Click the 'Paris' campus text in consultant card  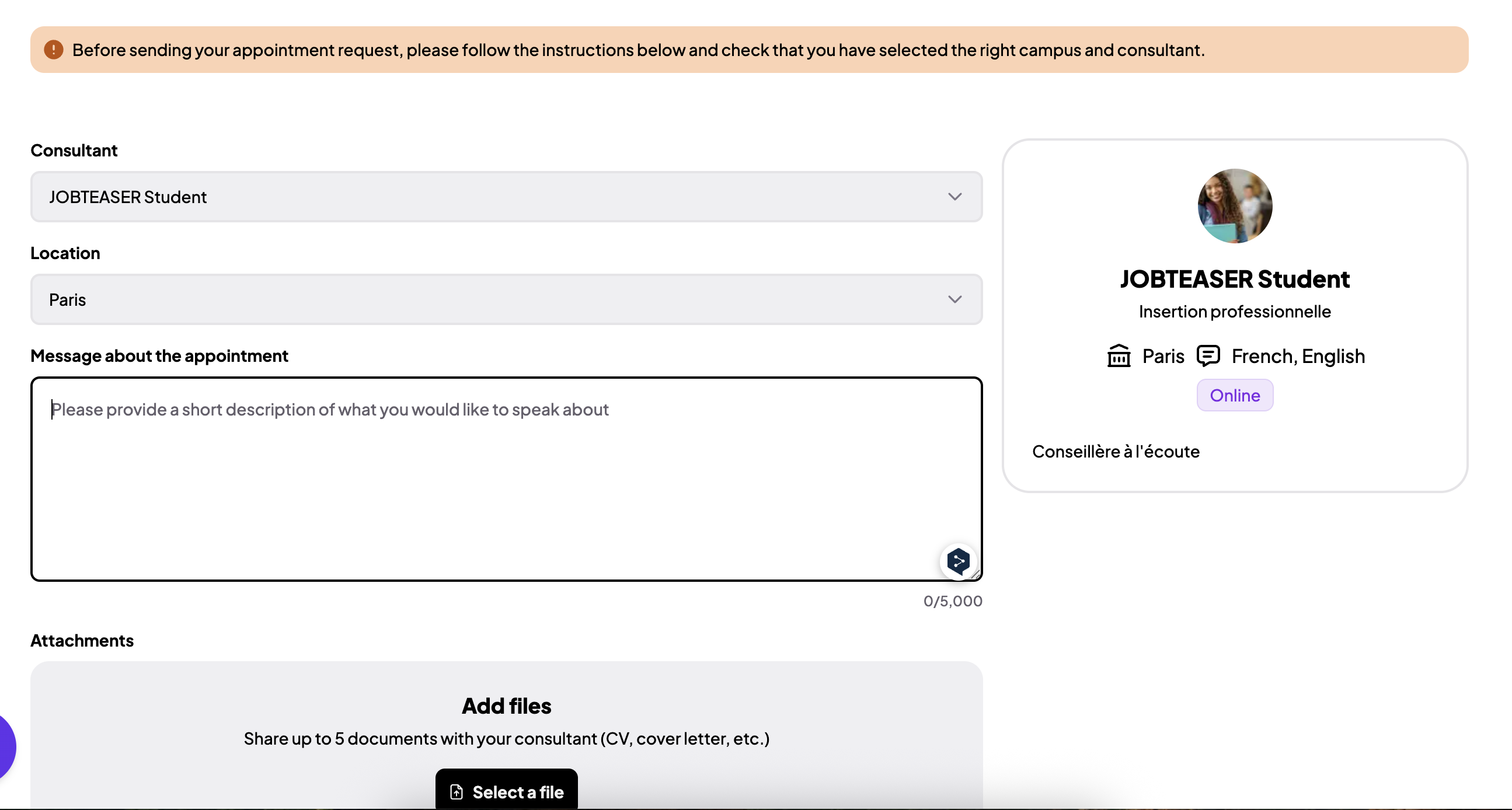1163,357
